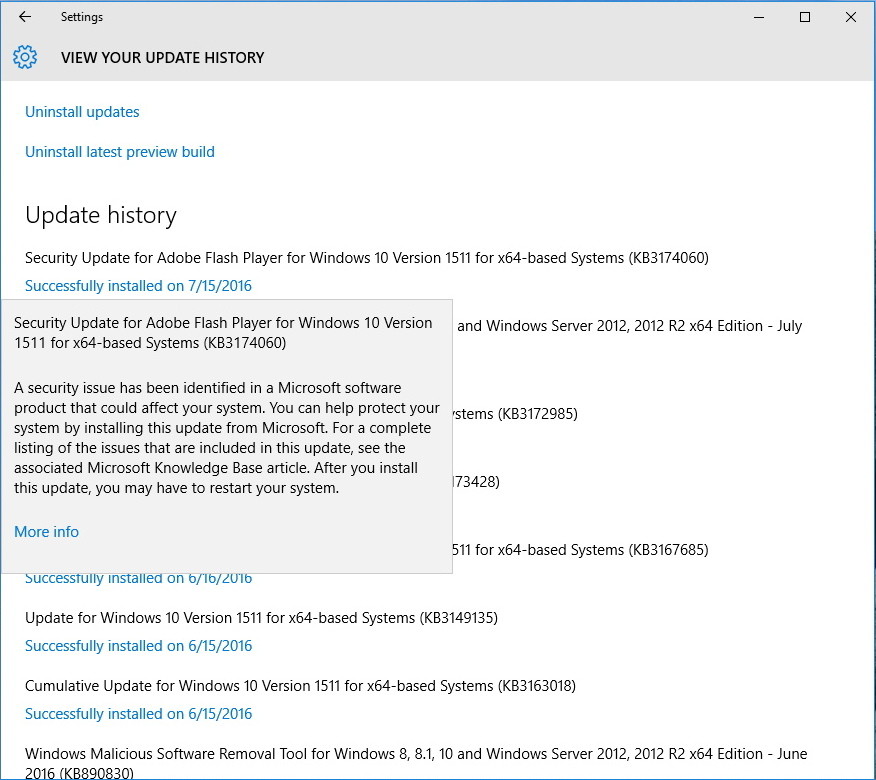Click the Settings gear icon
The height and width of the screenshot is (780, 876).
click(25, 57)
